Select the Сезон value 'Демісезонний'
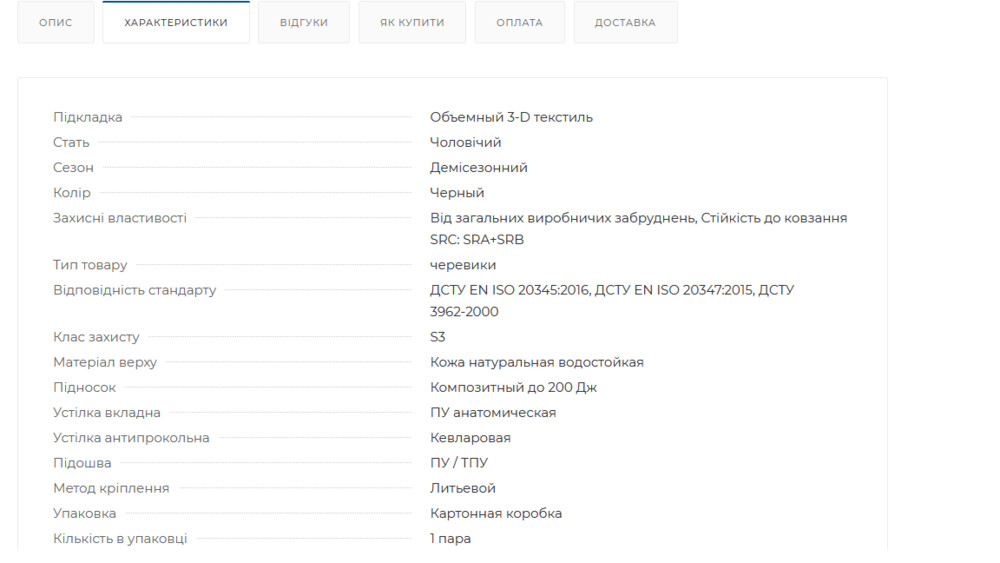Screen dimensions: 1000x563 click(x=478, y=167)
